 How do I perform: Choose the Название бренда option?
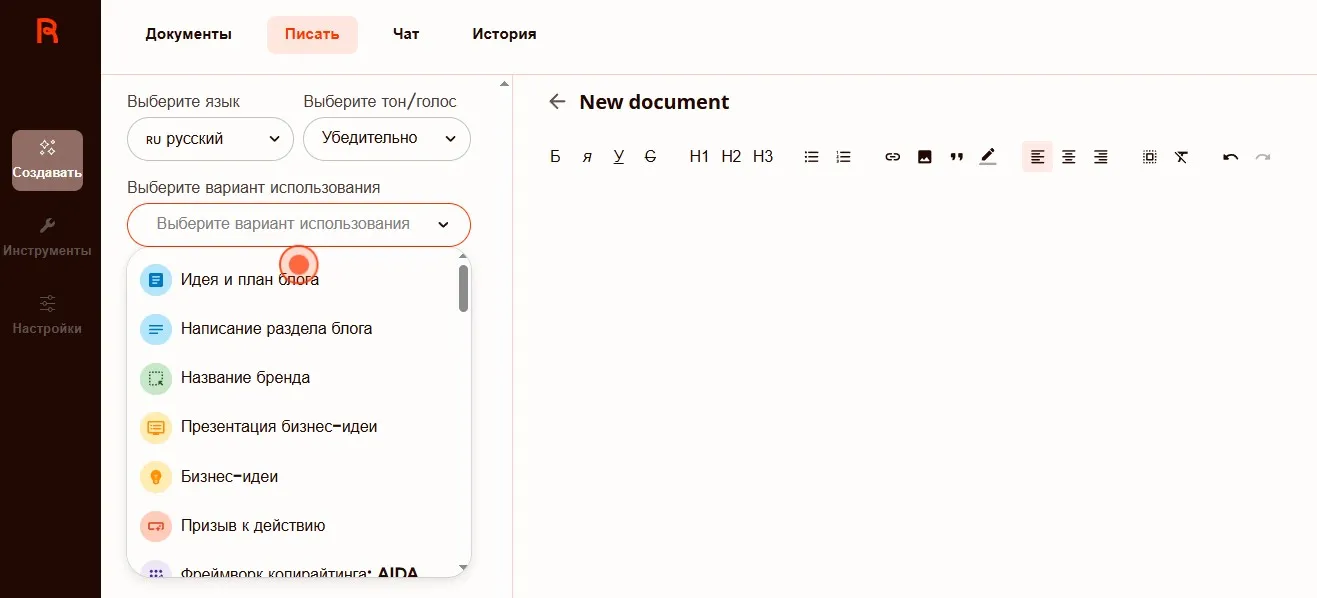pos(293,378)
